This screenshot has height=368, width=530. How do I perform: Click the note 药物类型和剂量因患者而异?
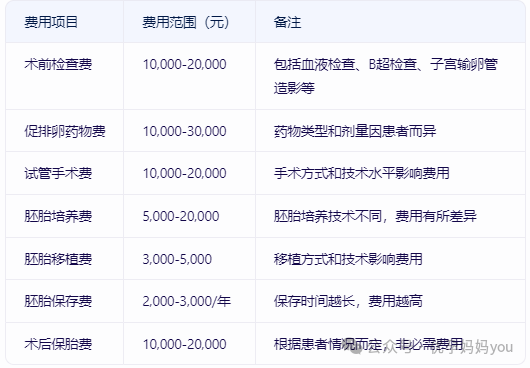(x=355, y=131)
